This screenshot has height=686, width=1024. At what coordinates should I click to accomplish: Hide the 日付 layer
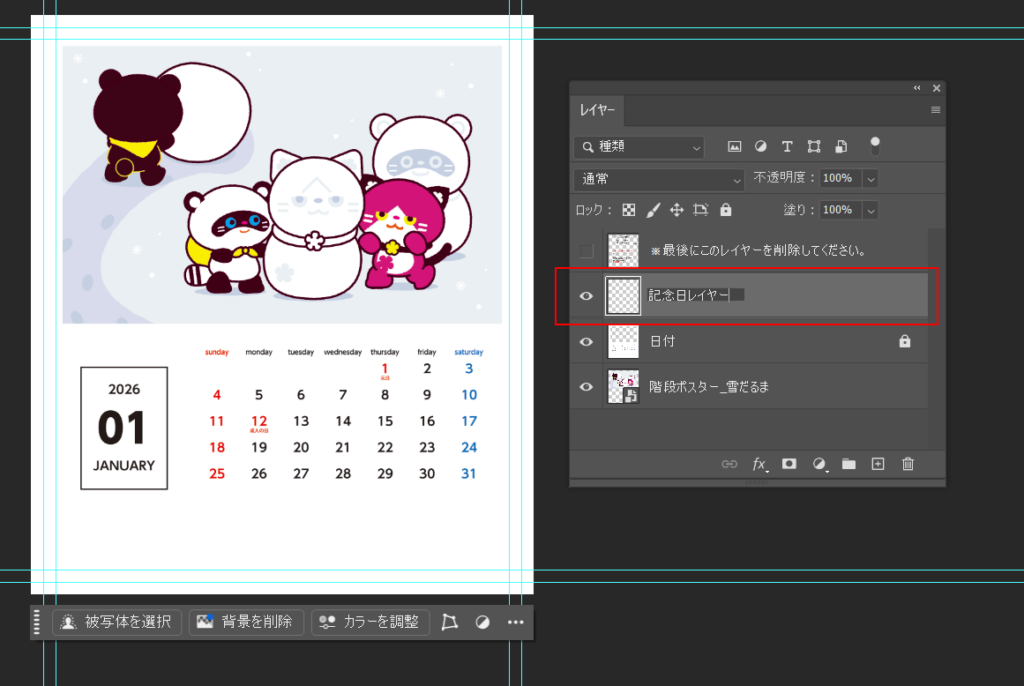click(x=587, y=341)
